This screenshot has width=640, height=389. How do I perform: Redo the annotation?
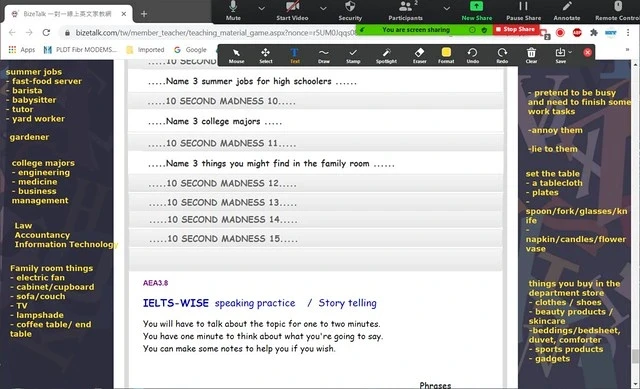click(x=502, y=56)
